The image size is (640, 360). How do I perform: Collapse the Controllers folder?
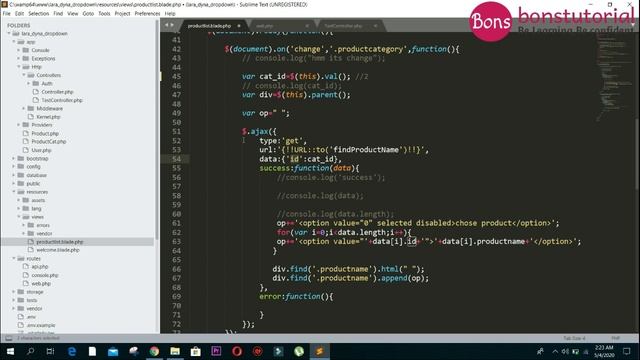[24, 75]
